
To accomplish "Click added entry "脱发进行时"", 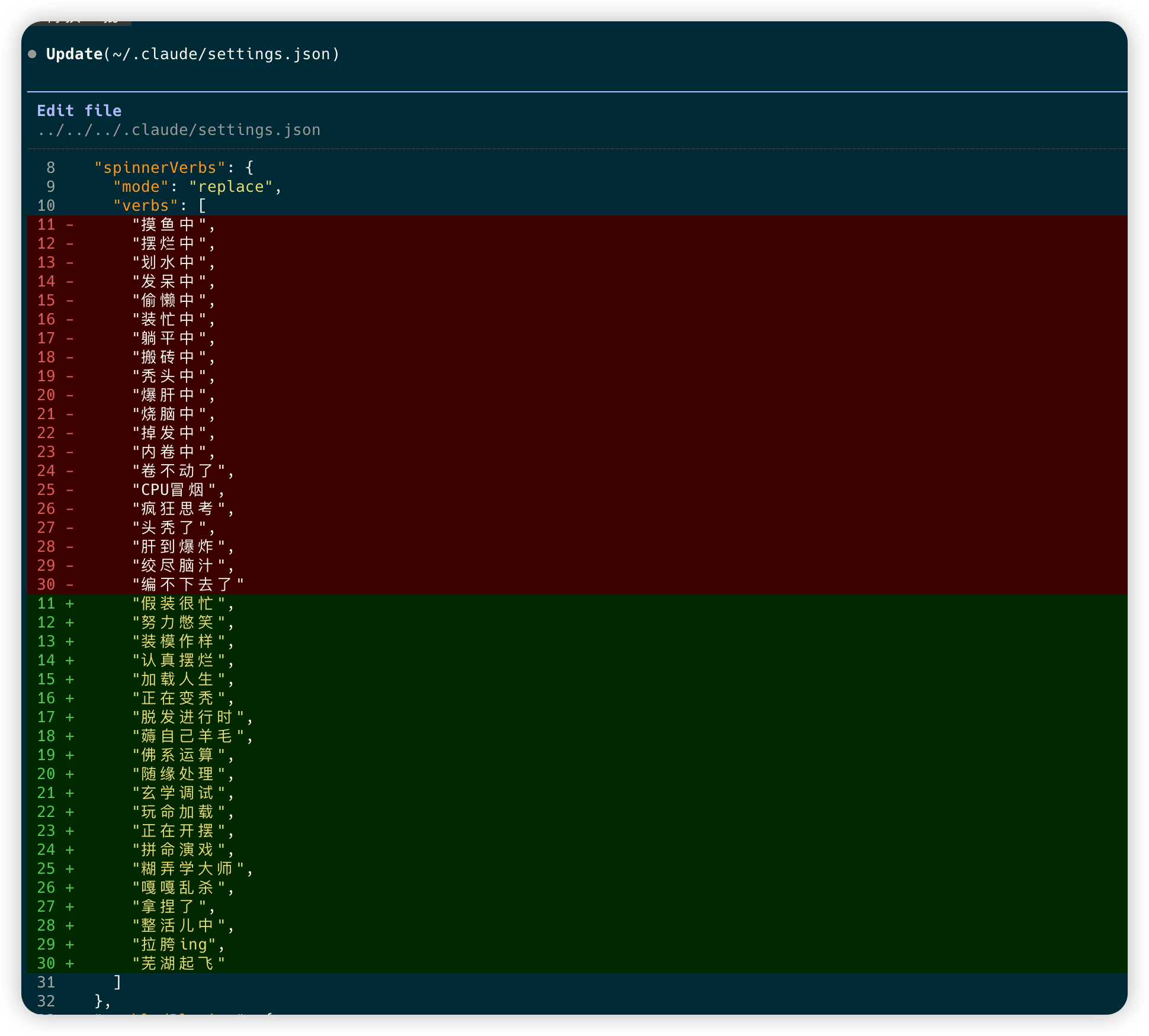I will [188, 717].
